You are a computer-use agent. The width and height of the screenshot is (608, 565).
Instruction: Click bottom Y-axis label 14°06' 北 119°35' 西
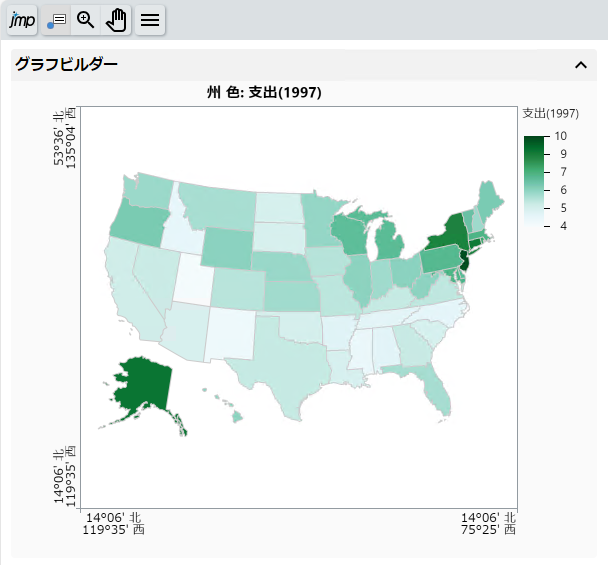pos(64,476)
